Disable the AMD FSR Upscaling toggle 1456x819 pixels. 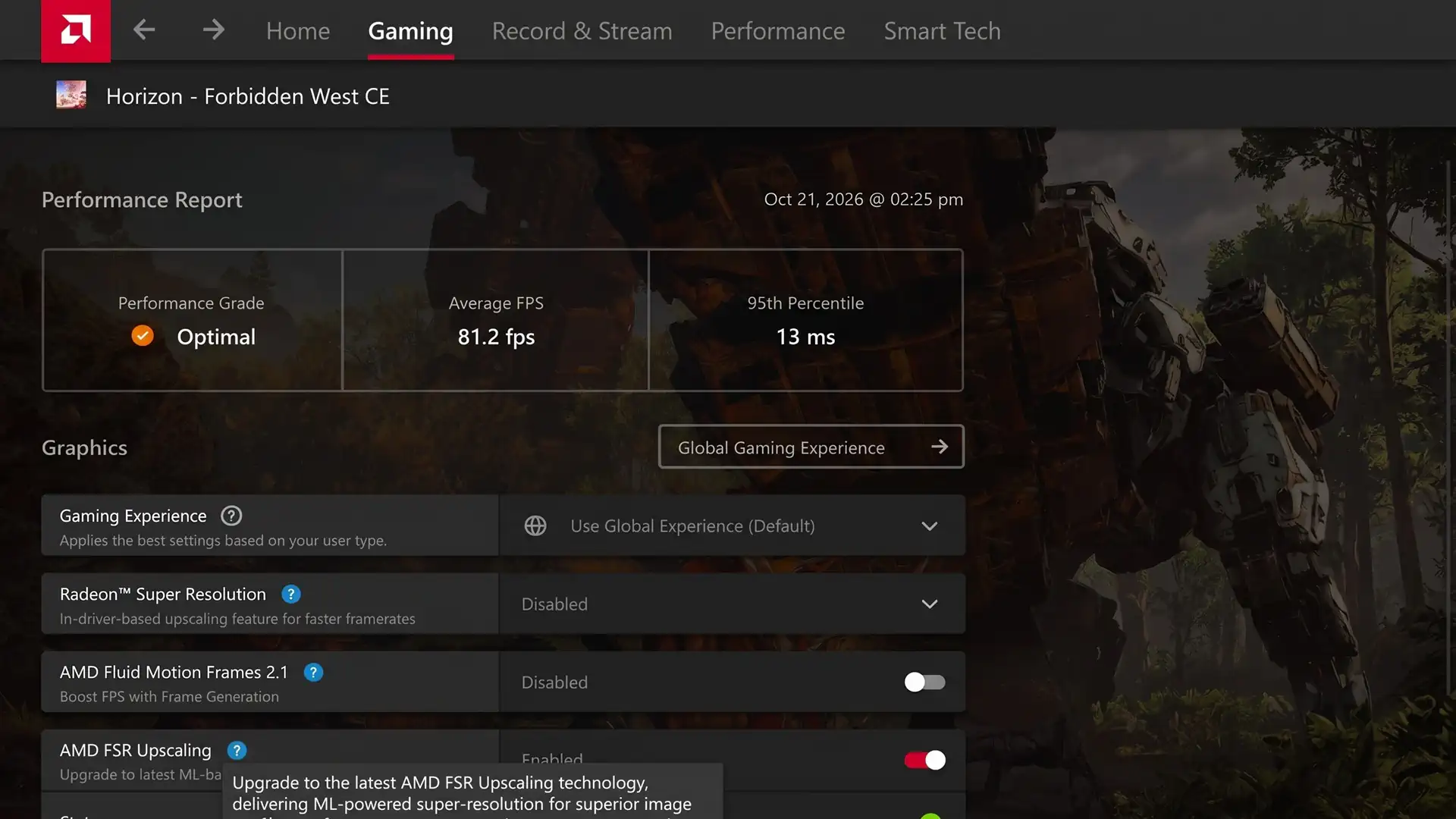click(924, 760)
